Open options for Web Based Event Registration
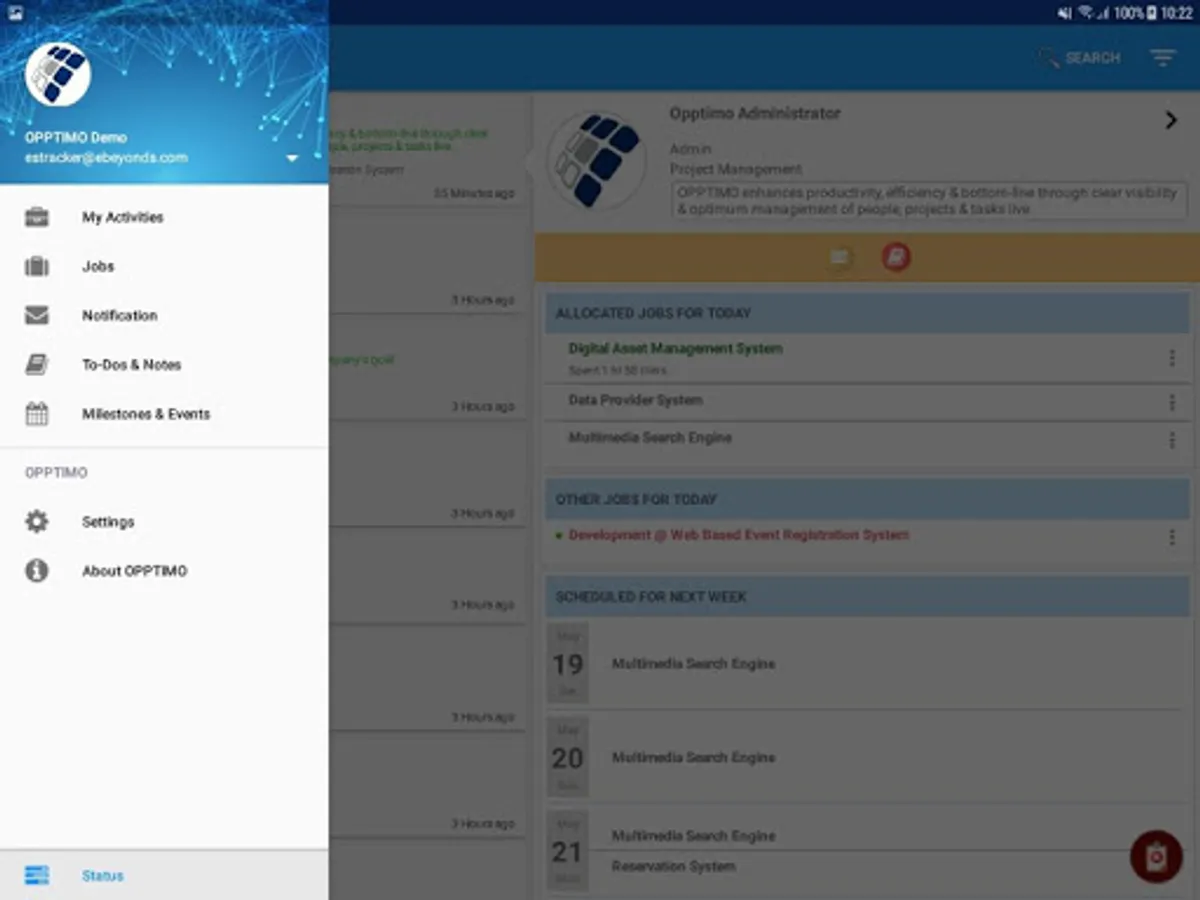The height and width of the screenshot is (900, 1200). (x=1172, y=537)
